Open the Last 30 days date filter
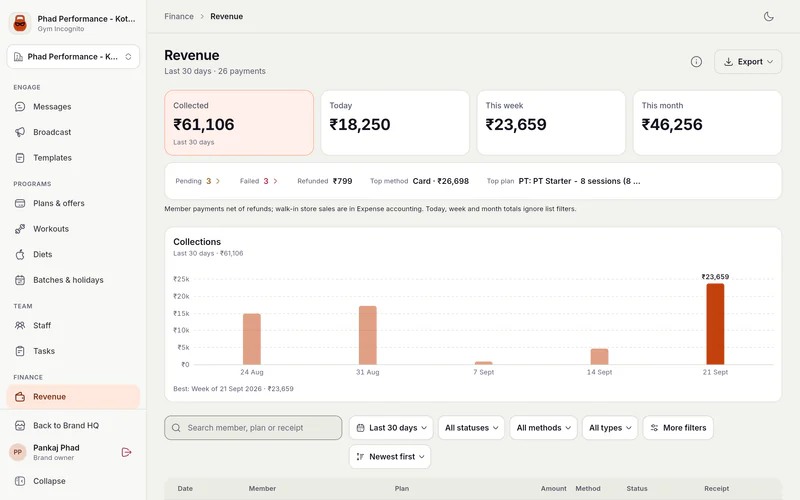 pyautogui.click(x=391, y=428)
